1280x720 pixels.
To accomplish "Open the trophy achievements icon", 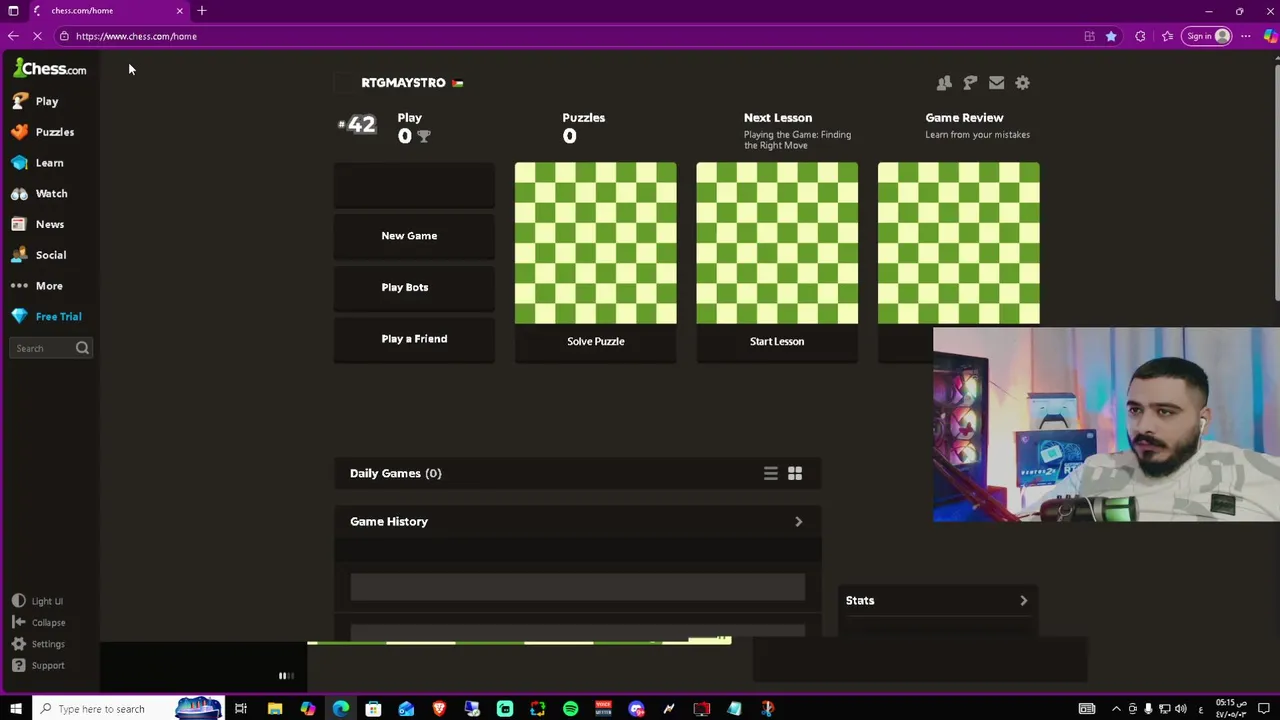I will 970,83.
